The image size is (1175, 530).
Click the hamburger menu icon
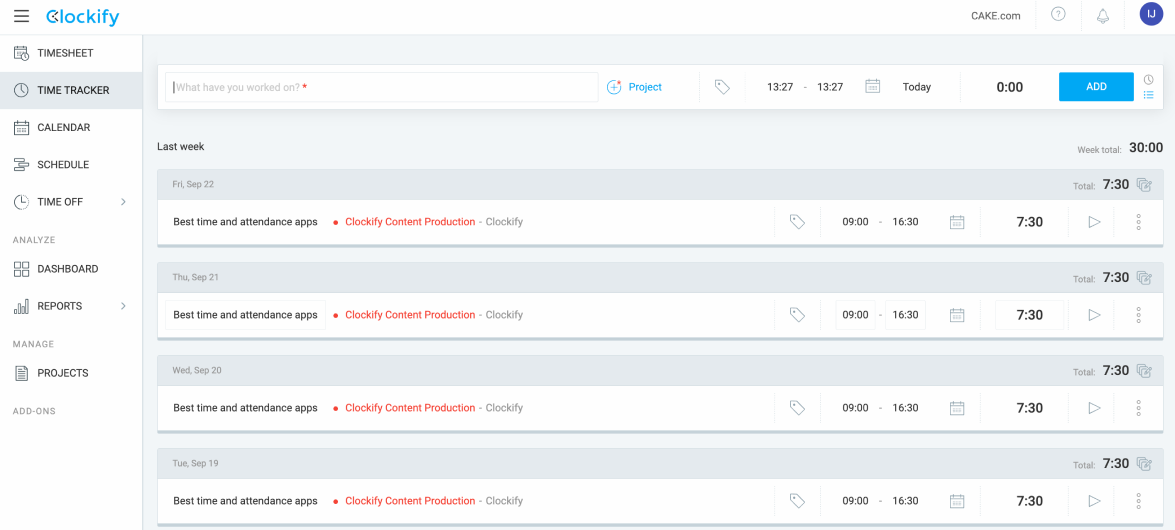click(21, 16)
